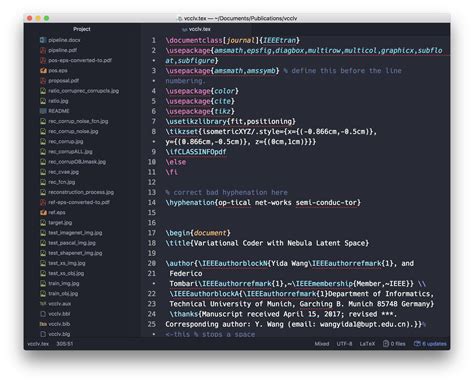
Task: Click the rec_fcn.jpg image icon
Action: [x=43, y=182]
